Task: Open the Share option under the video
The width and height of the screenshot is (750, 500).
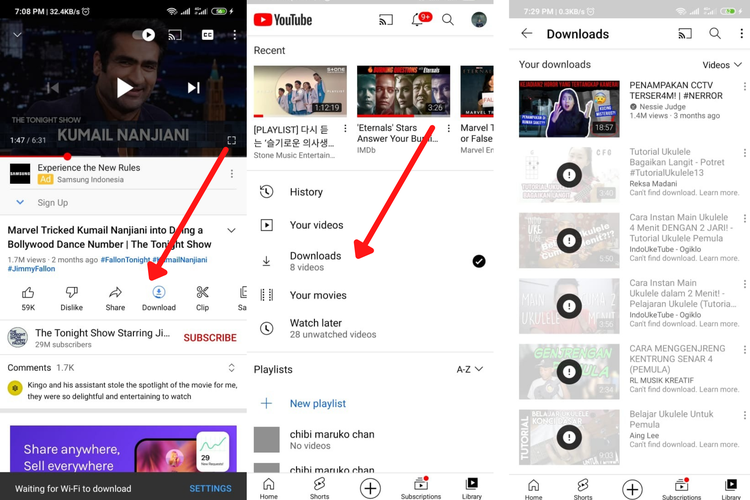Action: [115, 293]
